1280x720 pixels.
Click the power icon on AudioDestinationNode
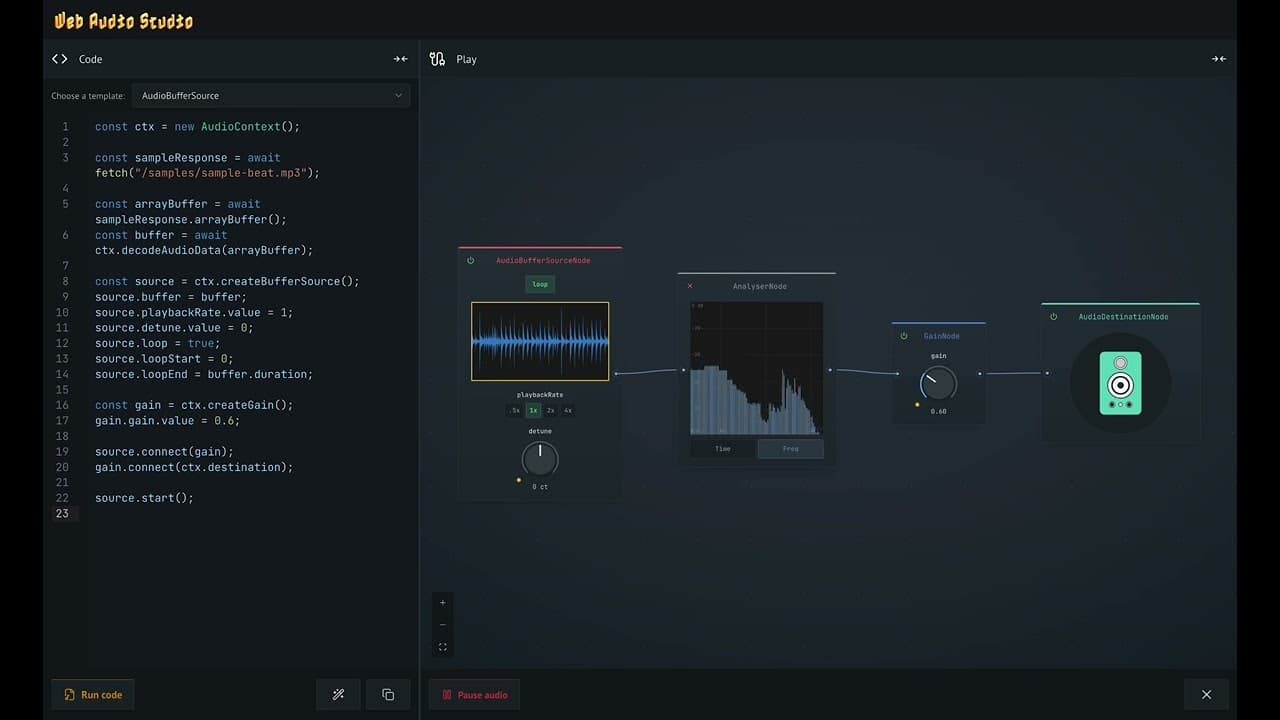(1051, 316)
